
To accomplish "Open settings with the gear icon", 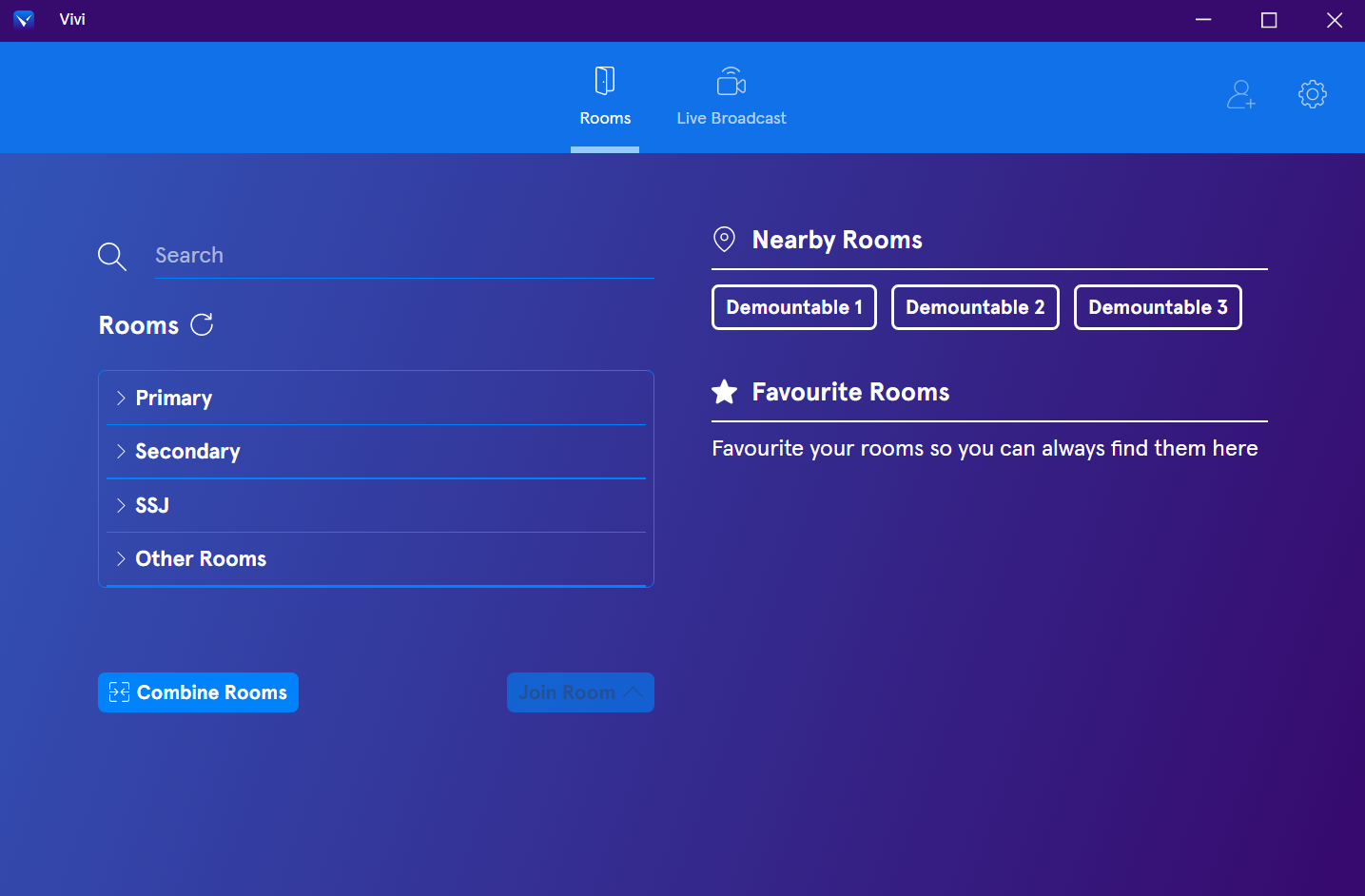I will tap(1312, 94).
